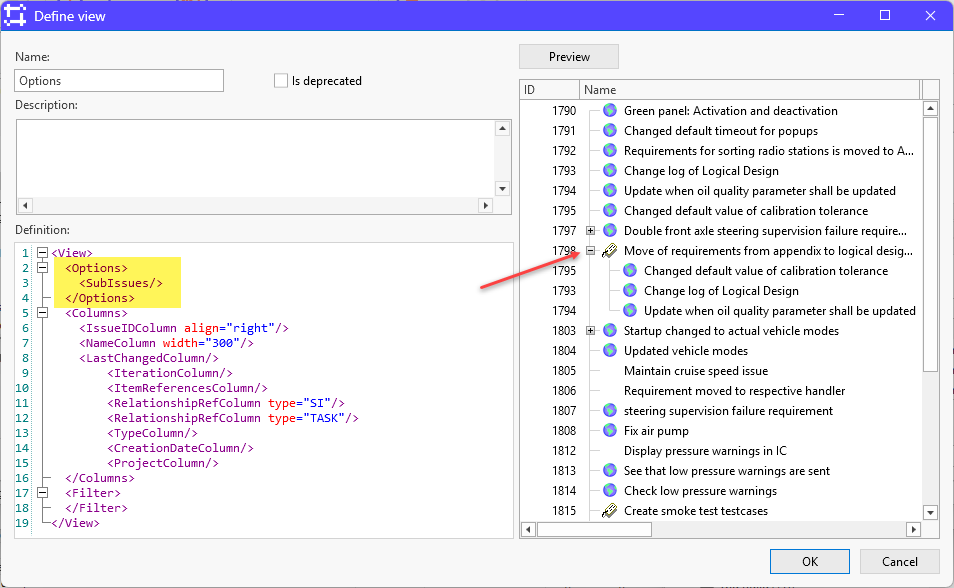Click the CreationDateColumn line
This screenshot has width=954, height=588.
(180, 448)
